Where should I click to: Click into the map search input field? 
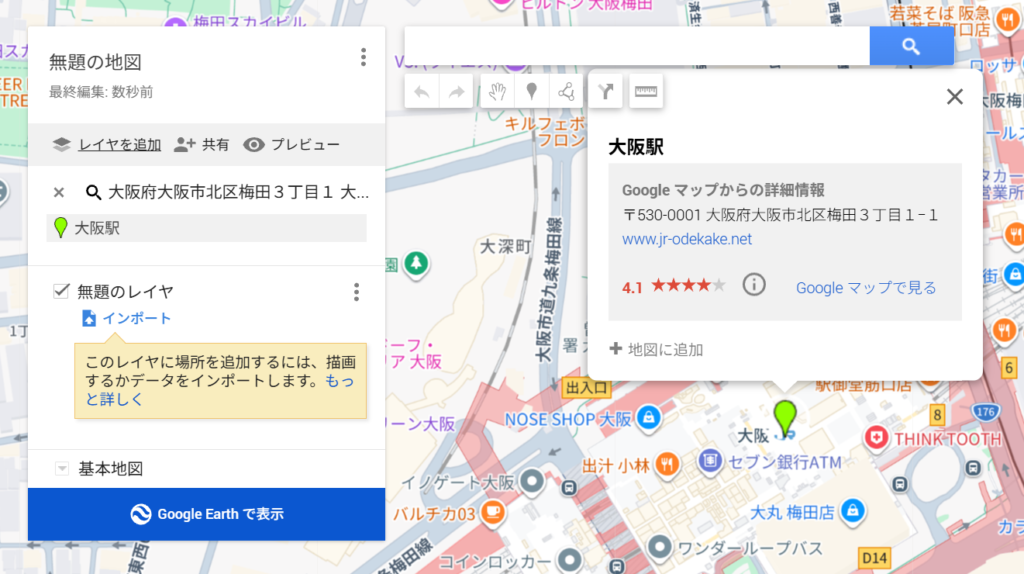coord(637,46)
